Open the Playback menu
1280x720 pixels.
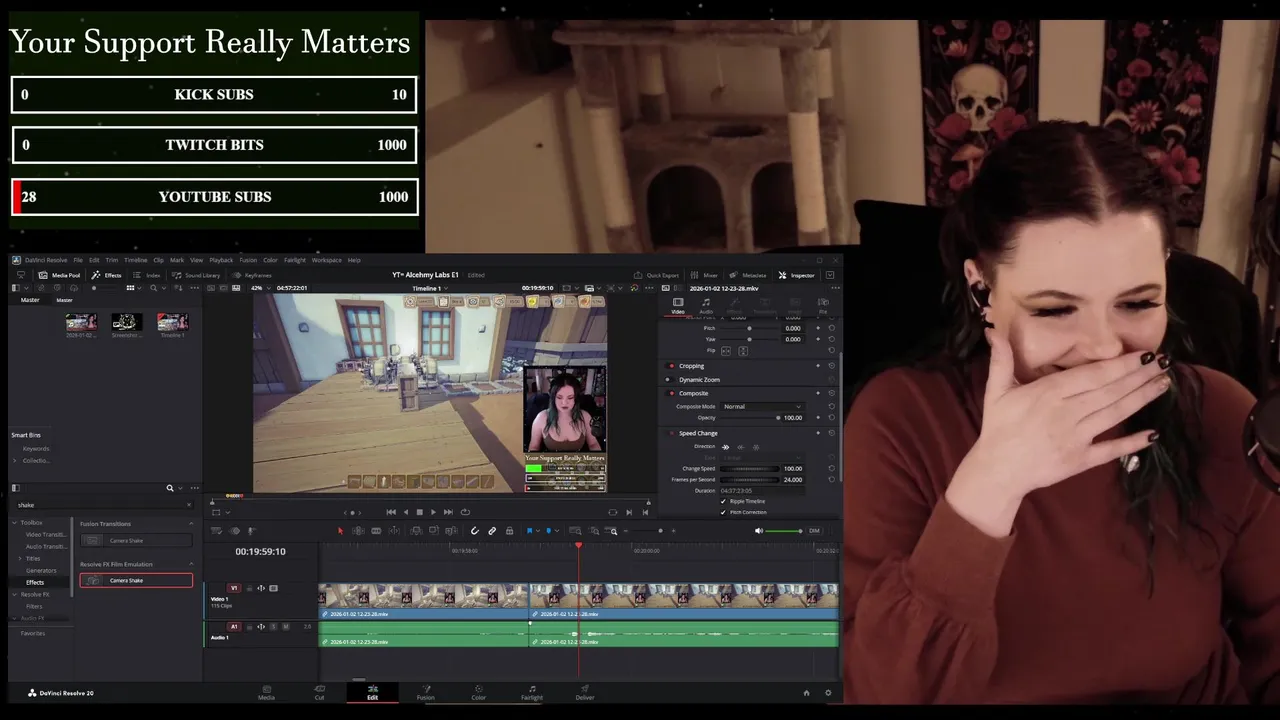coord(221,260)
